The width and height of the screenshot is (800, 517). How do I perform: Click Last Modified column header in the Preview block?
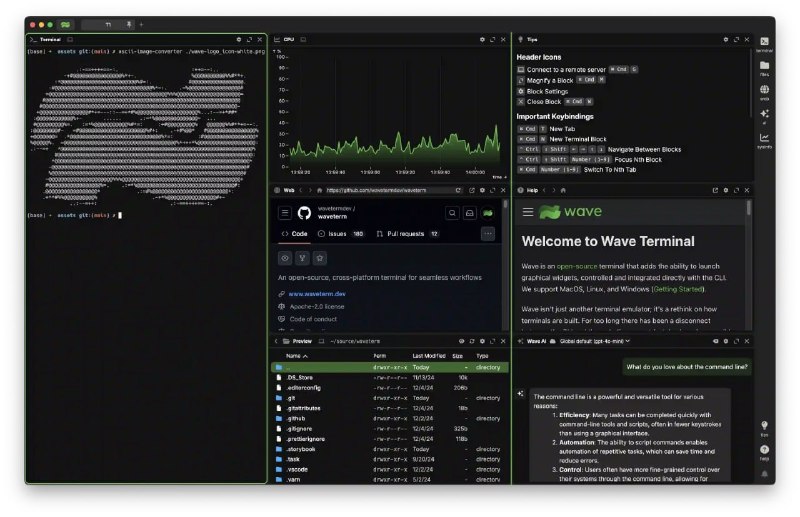tap(429, 356)
